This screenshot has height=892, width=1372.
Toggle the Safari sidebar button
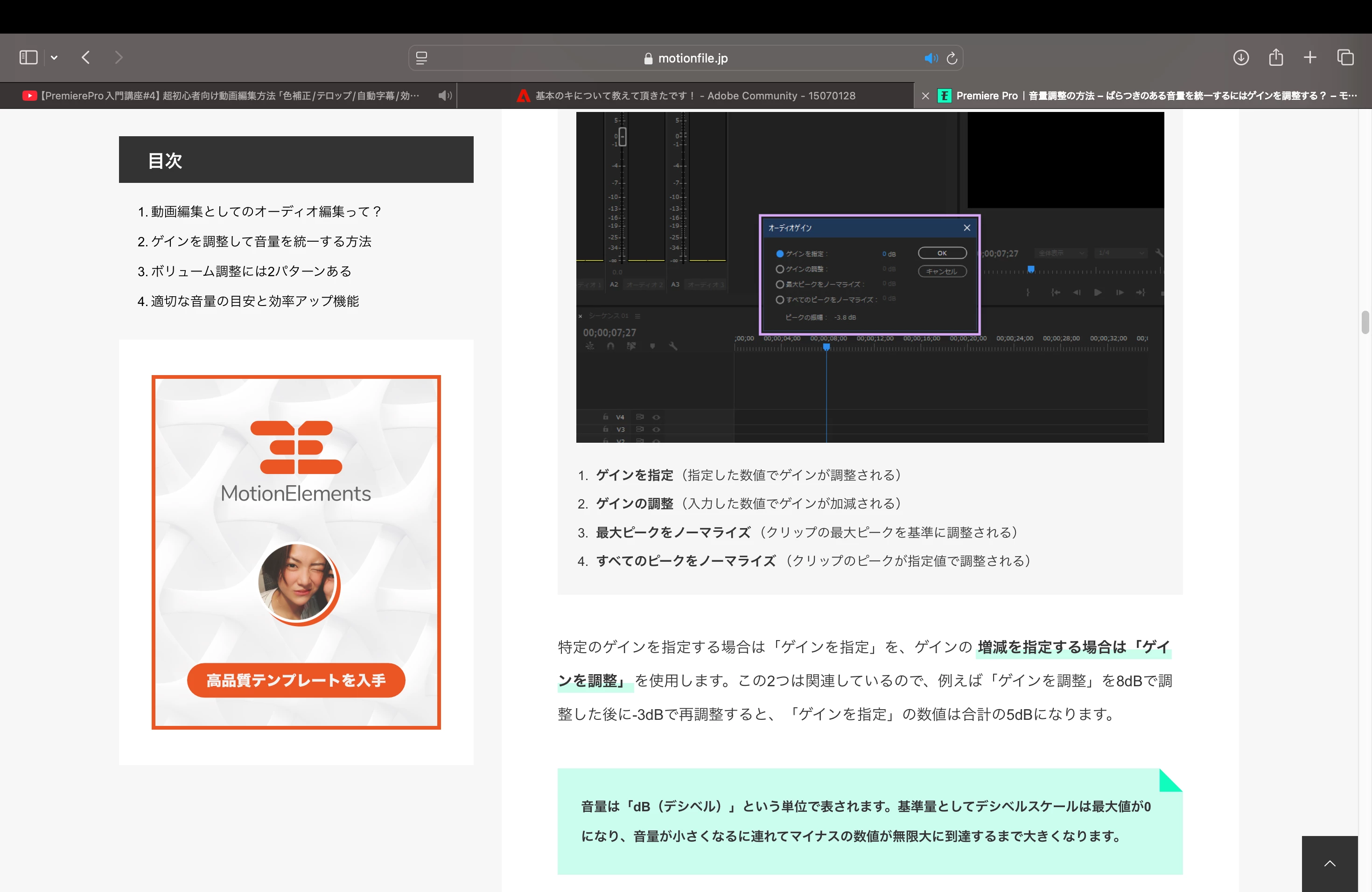(x=28, y=58)
